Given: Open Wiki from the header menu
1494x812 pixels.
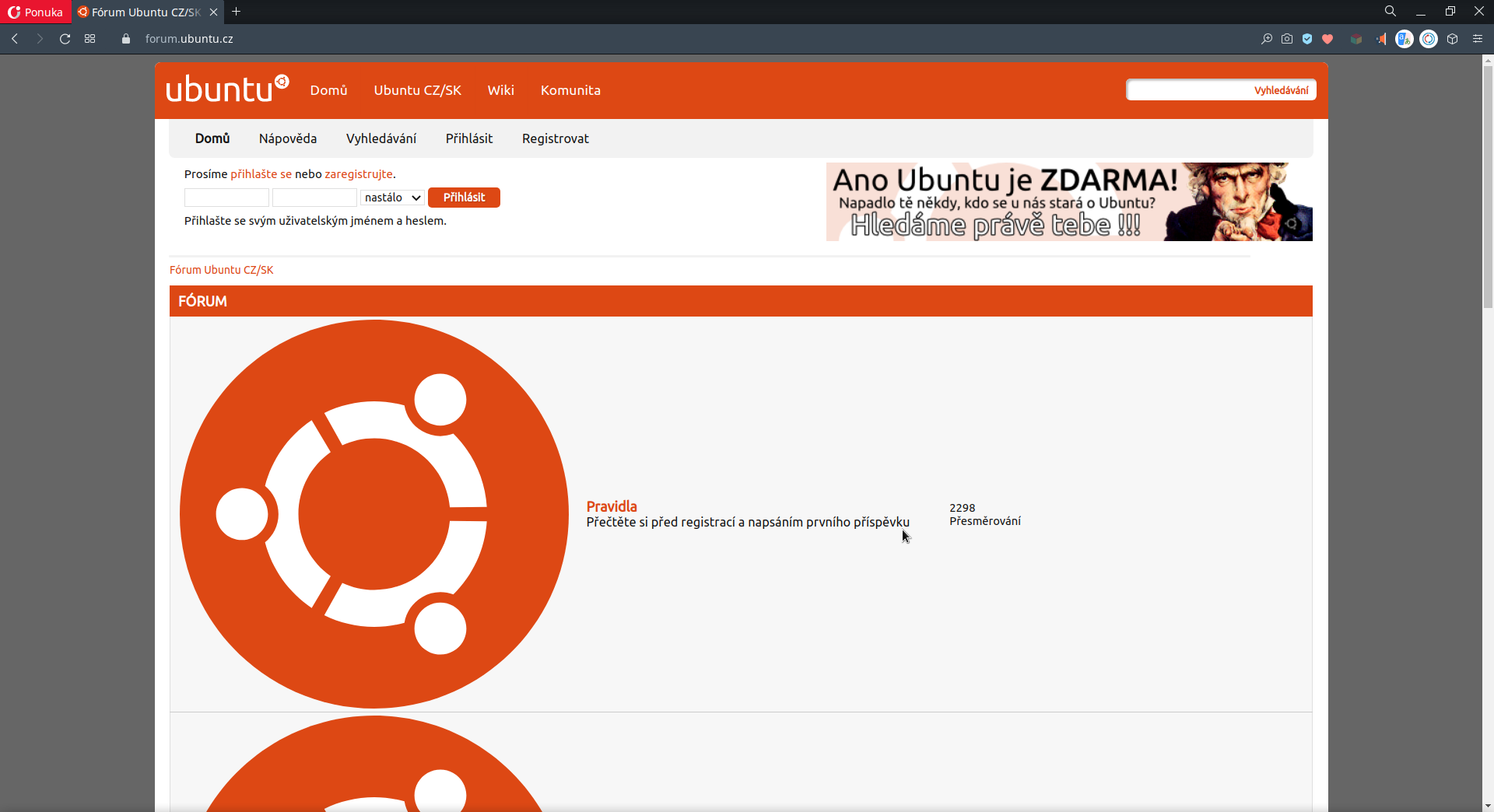Looking at the screenshot, I should tap(500, 90).
